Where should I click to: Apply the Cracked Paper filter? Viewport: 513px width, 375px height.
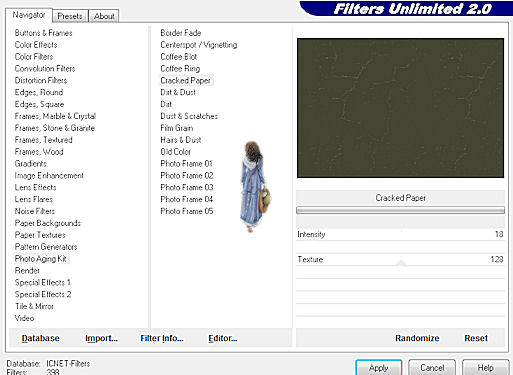click(379, 368)
